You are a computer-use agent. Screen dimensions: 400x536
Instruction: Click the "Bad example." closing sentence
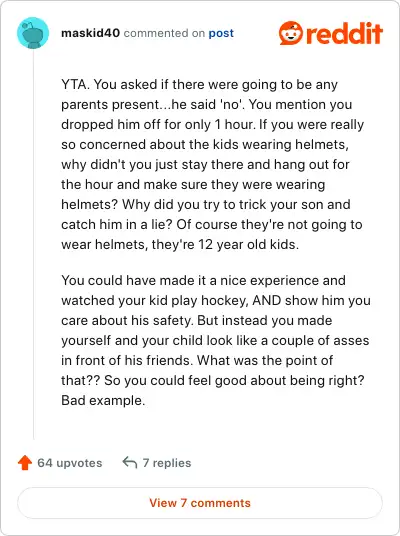click(x=103, y=400)
